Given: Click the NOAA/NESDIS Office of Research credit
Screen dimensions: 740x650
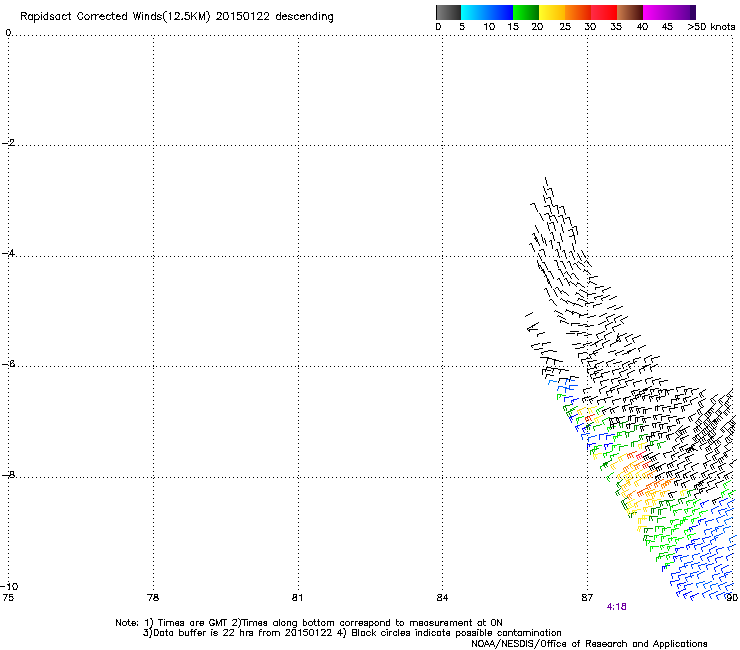Looking at the screenshot, I should pos(589,644).
